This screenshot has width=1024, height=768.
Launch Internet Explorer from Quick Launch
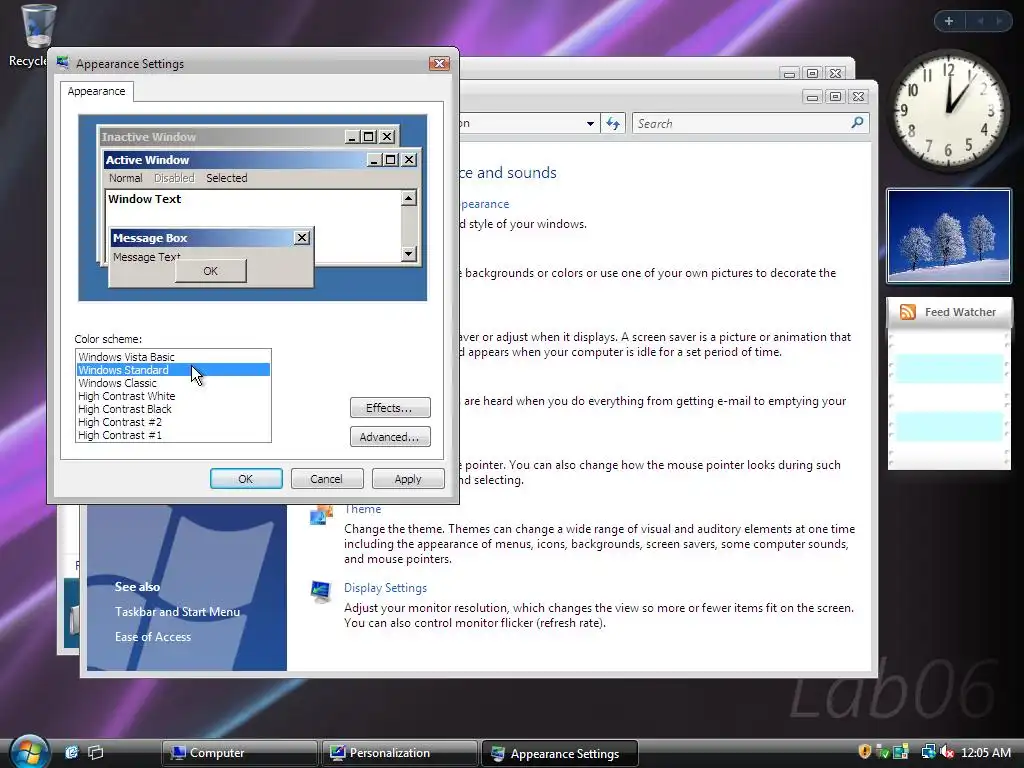pyautogui.click(x=71, y=752)
